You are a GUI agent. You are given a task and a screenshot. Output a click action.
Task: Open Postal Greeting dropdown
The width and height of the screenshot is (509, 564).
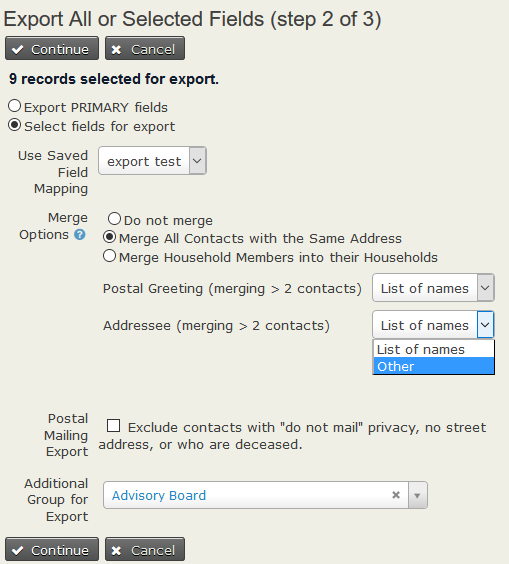click(x=433, y=288)
